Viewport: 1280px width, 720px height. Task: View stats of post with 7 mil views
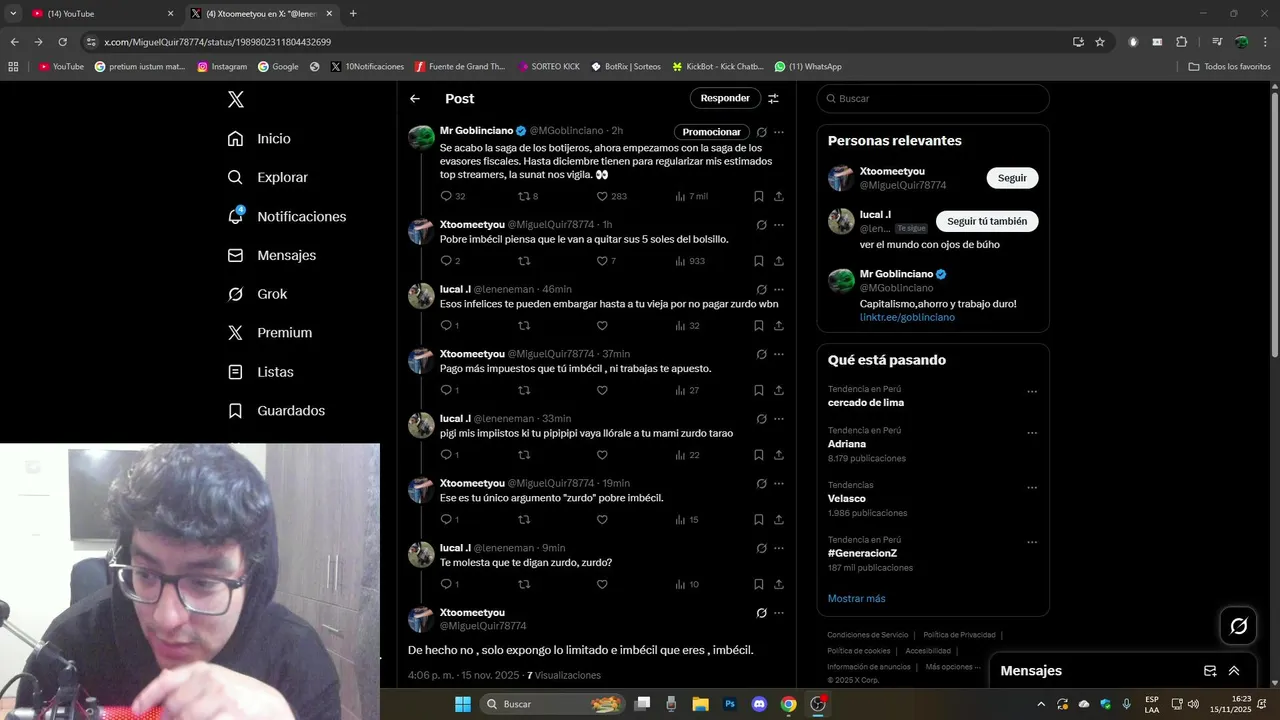click(x=692, y=196)
